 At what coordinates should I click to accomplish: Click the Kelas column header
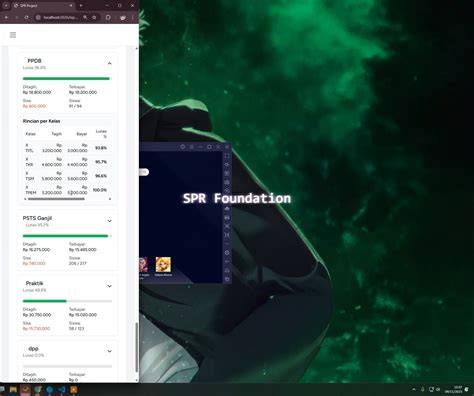pyautogui.click(x=30, y=134)
